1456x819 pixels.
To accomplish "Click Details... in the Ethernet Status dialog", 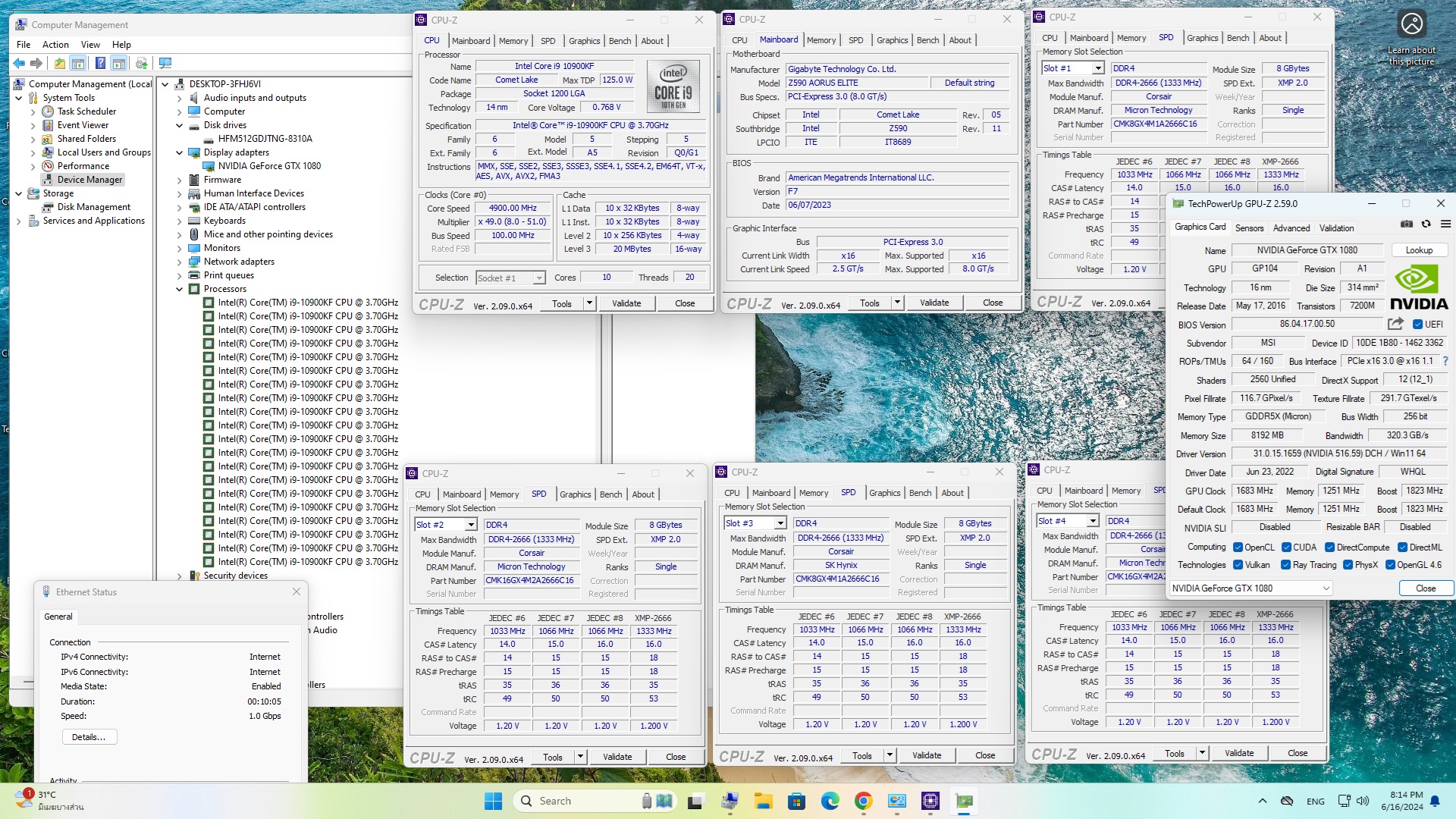I will point(89,737).
